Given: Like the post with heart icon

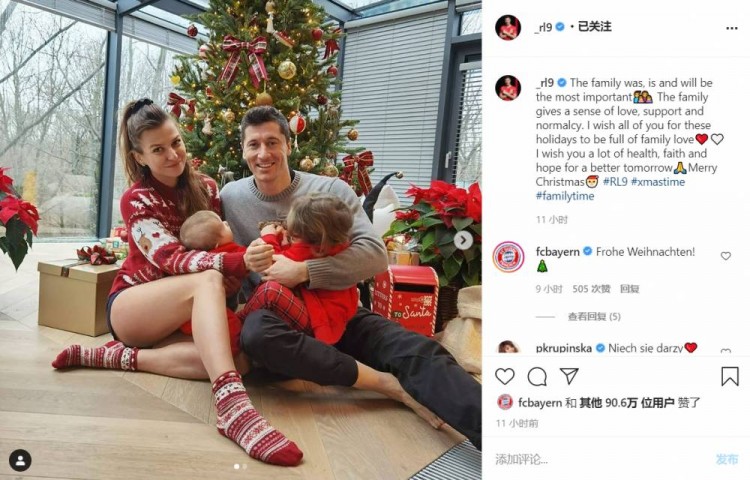Looking at the screenshot, I should pyautogui.click(x=505, y=377).
